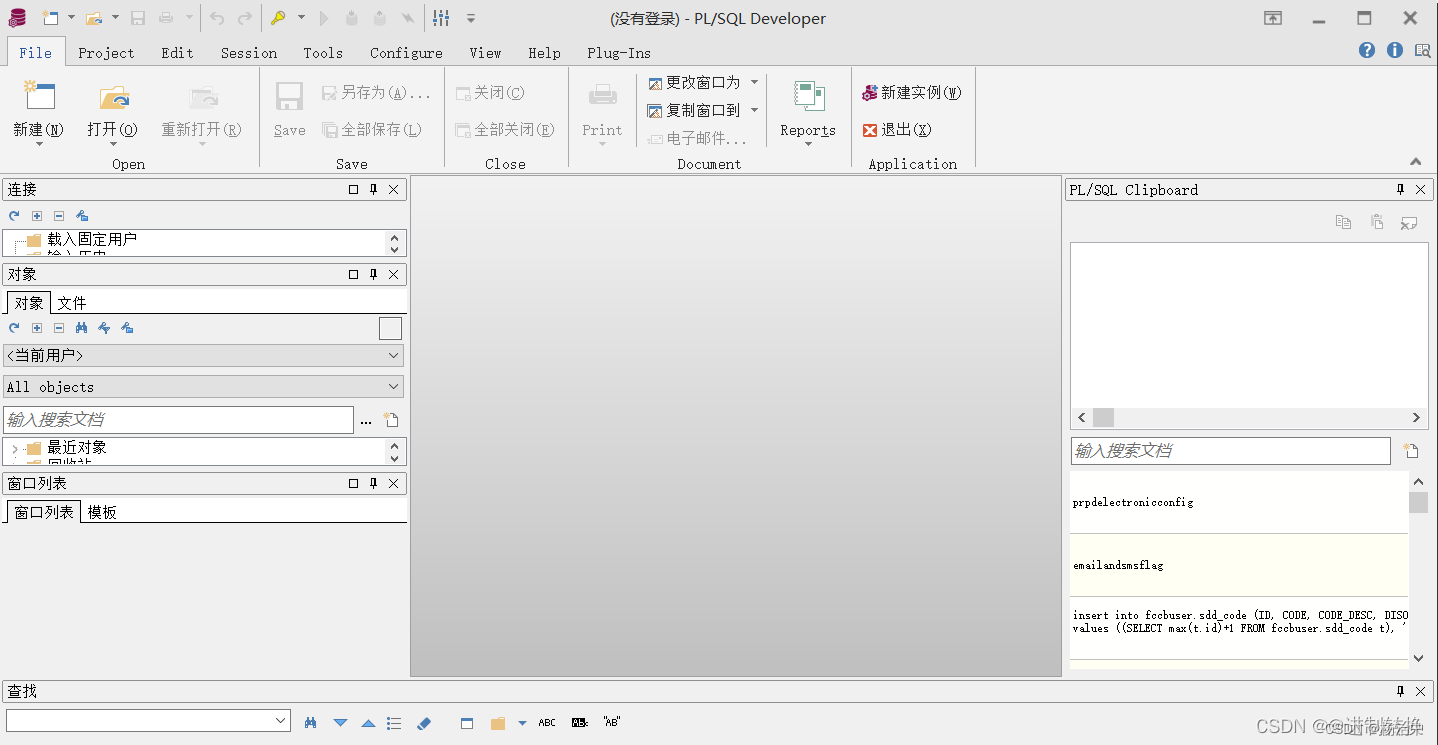This screenshot has height=745, width=1438.
Task: Toggle pin on the 连接 panel
Action: coord(374,190)
